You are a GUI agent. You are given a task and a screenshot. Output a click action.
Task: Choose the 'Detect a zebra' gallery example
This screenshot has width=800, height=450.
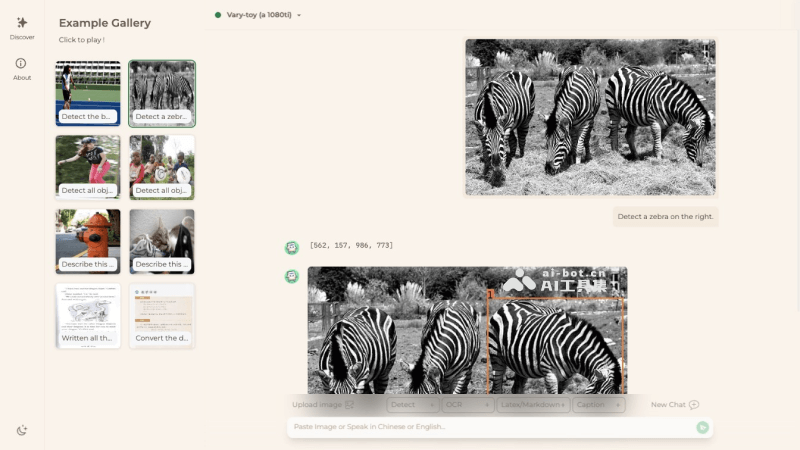pos(162,93)
